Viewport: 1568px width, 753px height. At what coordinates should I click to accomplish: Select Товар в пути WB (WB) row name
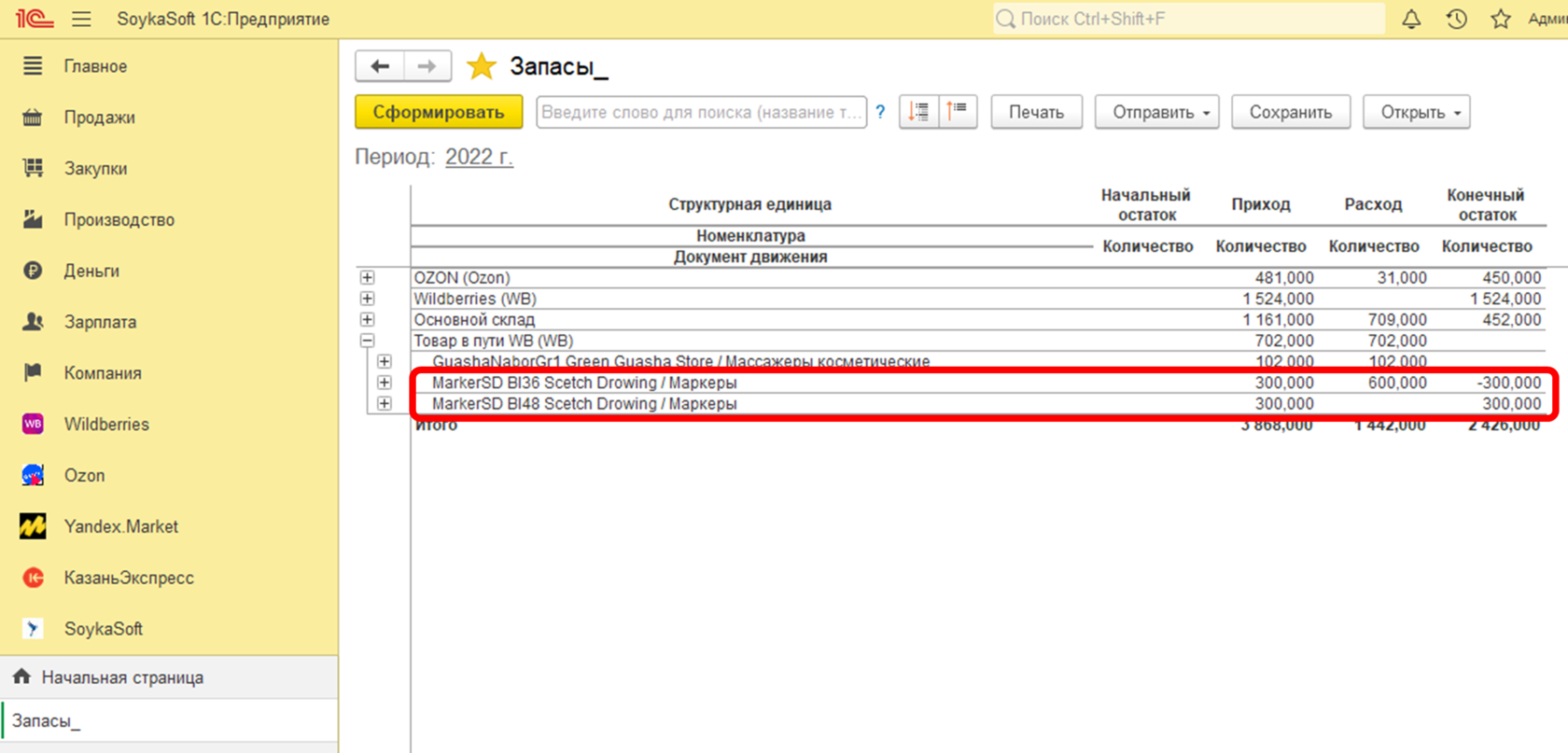[494, 341]
